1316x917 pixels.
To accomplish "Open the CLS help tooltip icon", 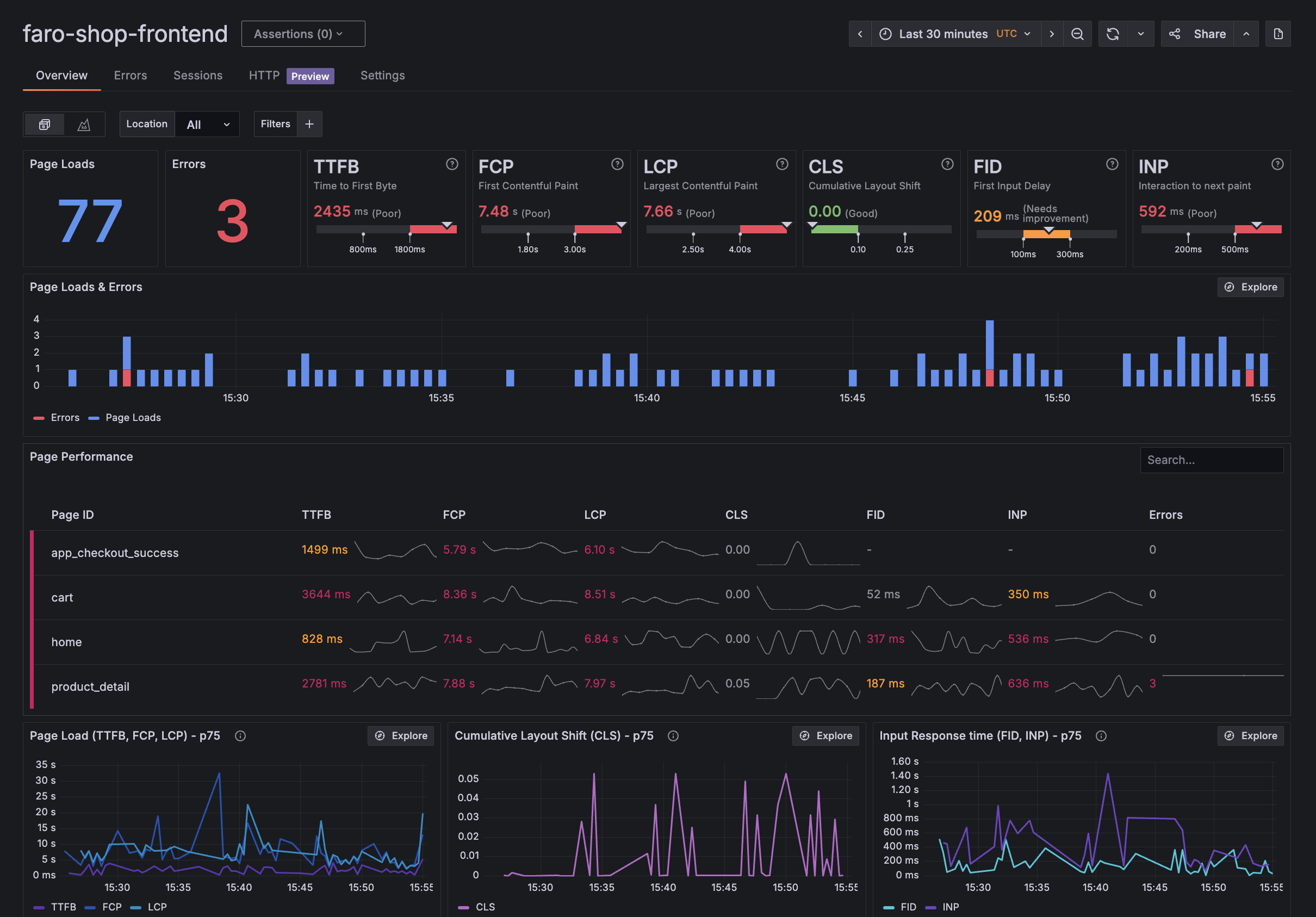I will tap(947, 164).
